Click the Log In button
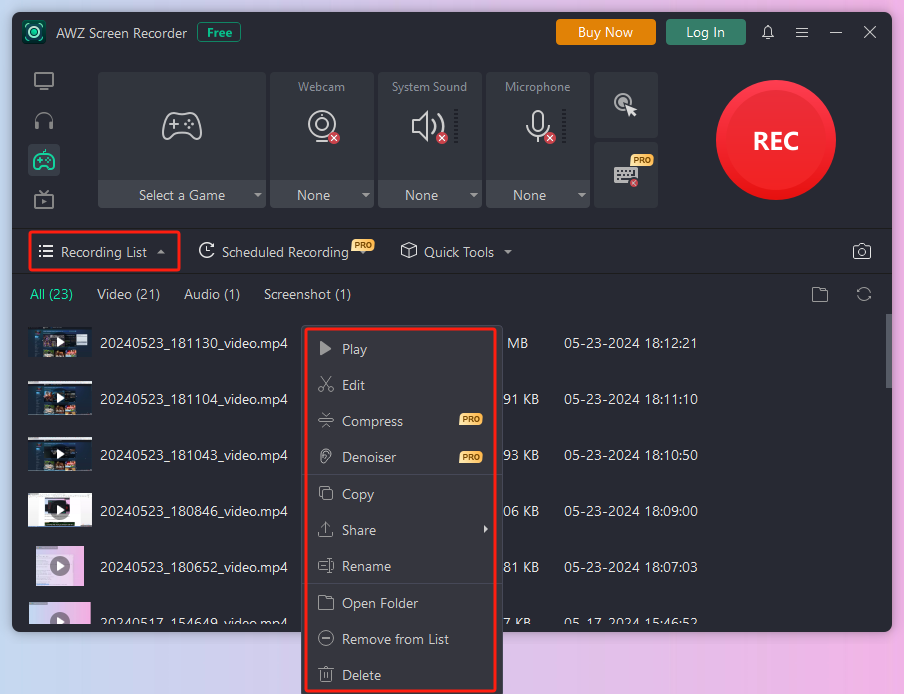 tap(705, 32)
